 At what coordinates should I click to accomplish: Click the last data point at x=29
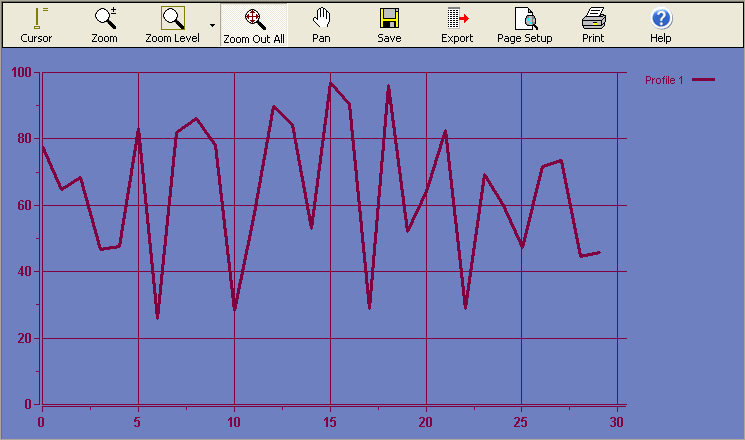pos(598,252)
